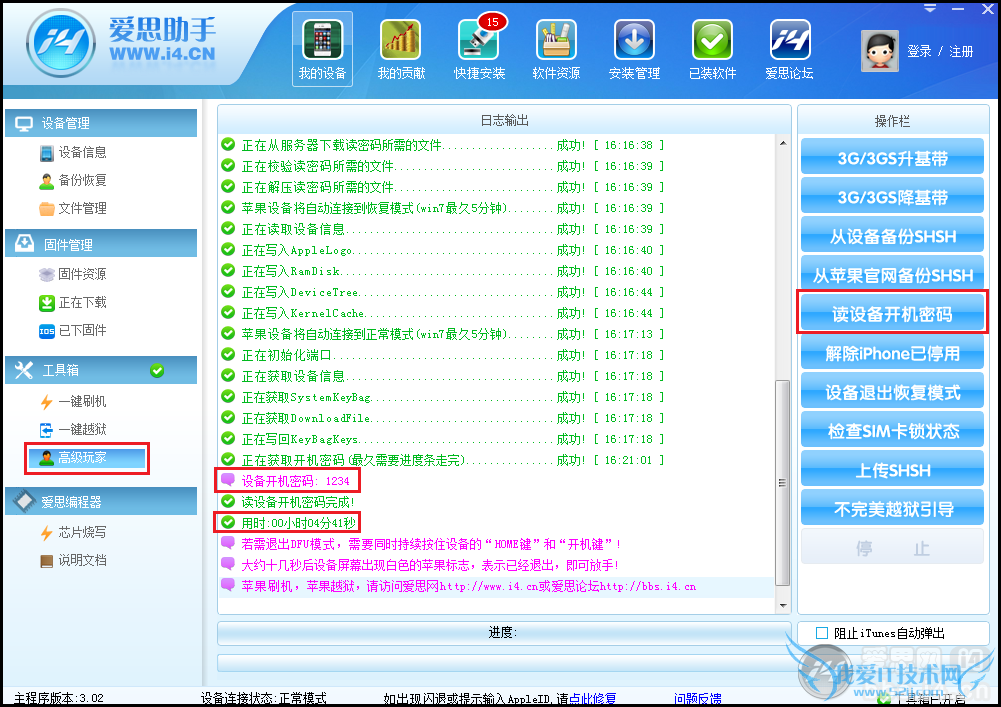Open 快捷安装 with badge 15
The width and height of the screenshot is (1001, 707).
tap(479, 49)
